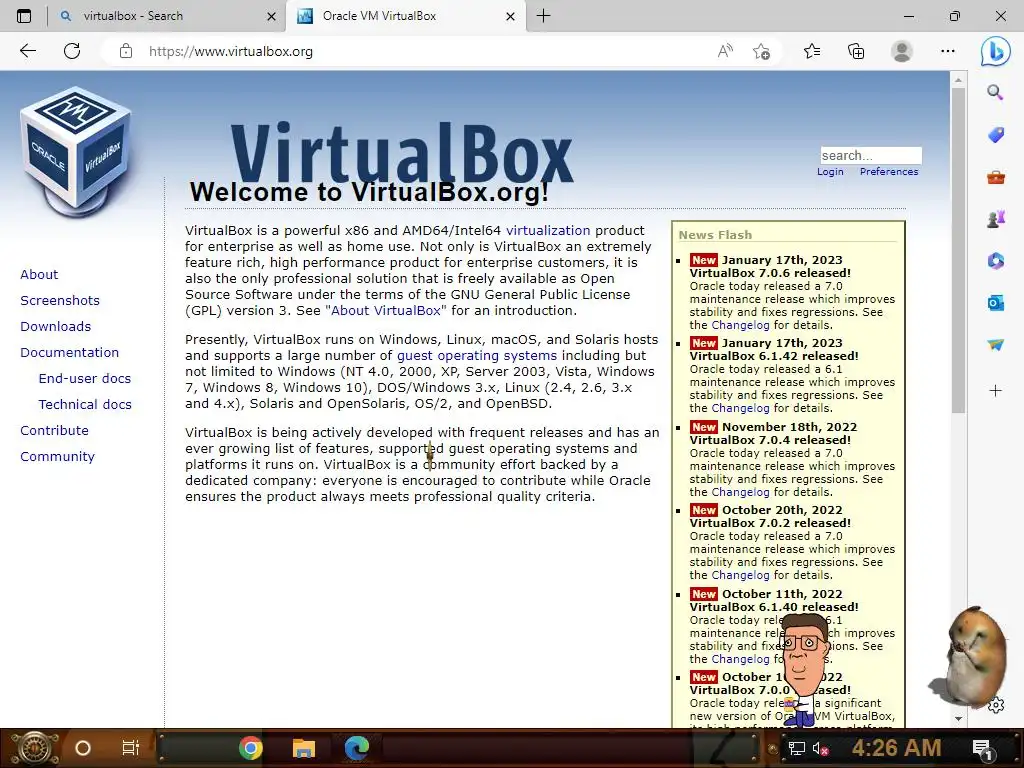Click the scrollbar down arrow

pyautogui.click(x=958, y=718)
